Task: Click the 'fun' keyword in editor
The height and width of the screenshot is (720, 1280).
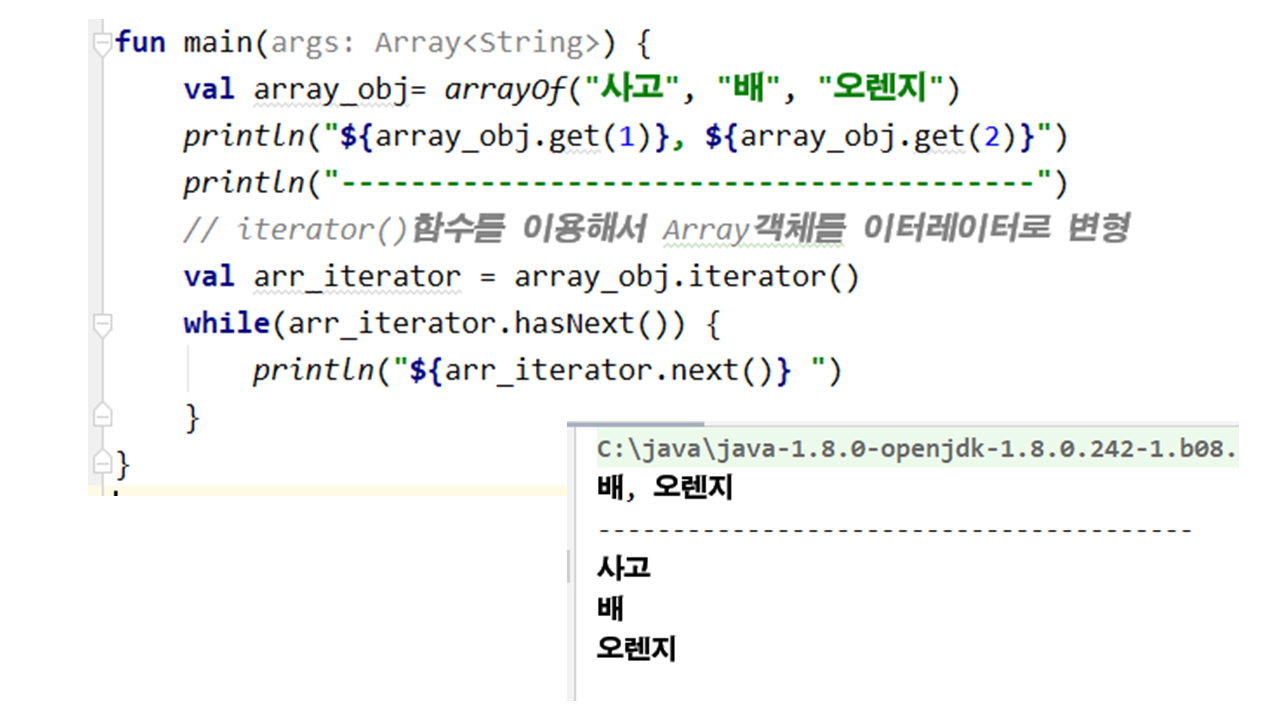Action: (140, 43)
